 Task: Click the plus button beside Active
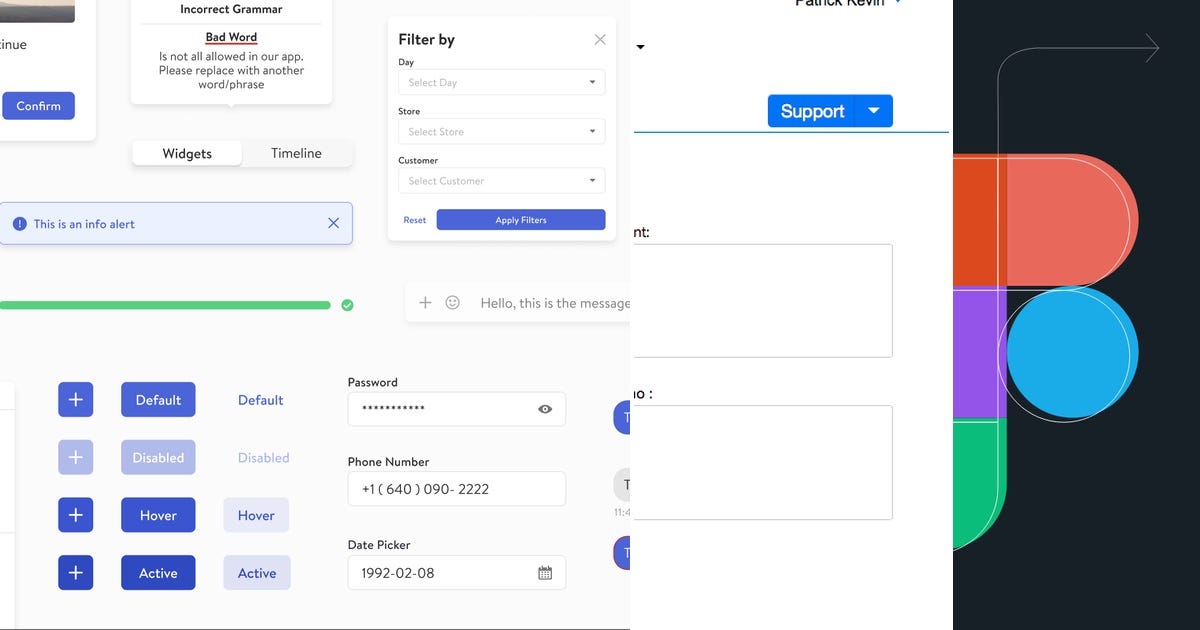pyautogui.click(x=75, y=573)
